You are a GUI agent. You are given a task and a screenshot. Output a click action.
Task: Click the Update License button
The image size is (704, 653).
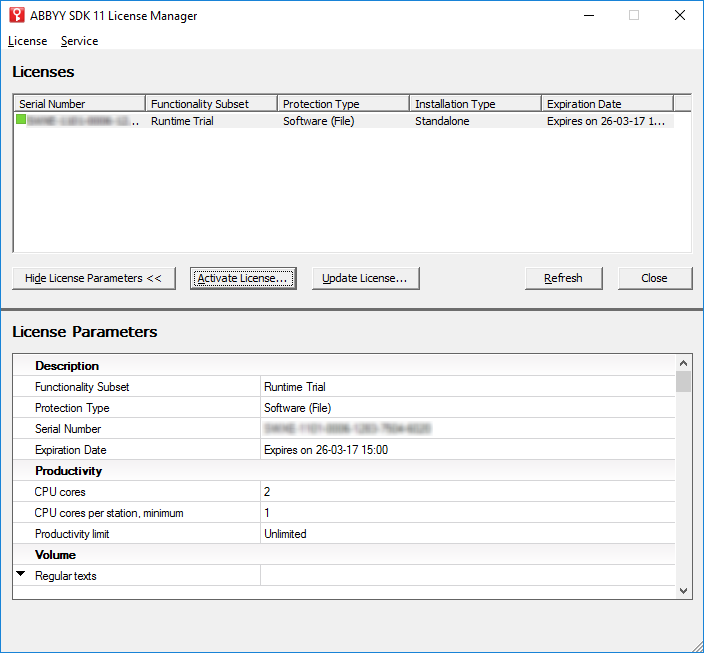[x=365, y=278]
